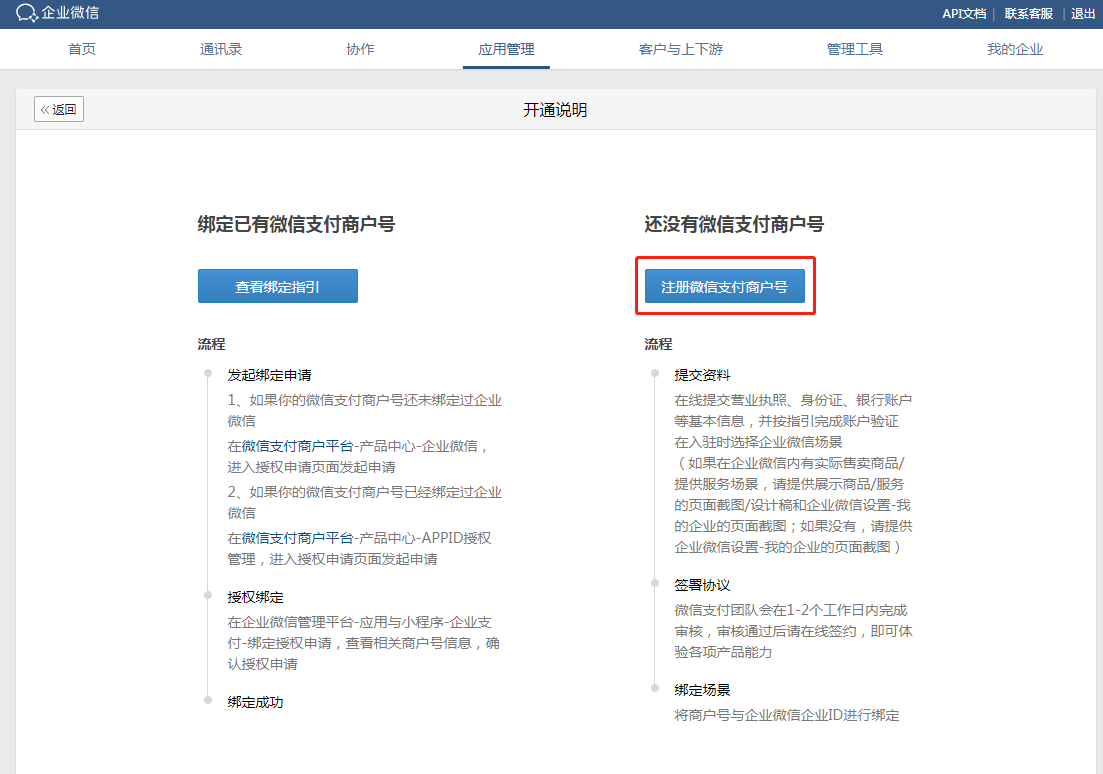This screenshot has height=774, width=1103.
Task: Click the 绑定已有微信支付商户号 heading
Action: click(296, 224)
